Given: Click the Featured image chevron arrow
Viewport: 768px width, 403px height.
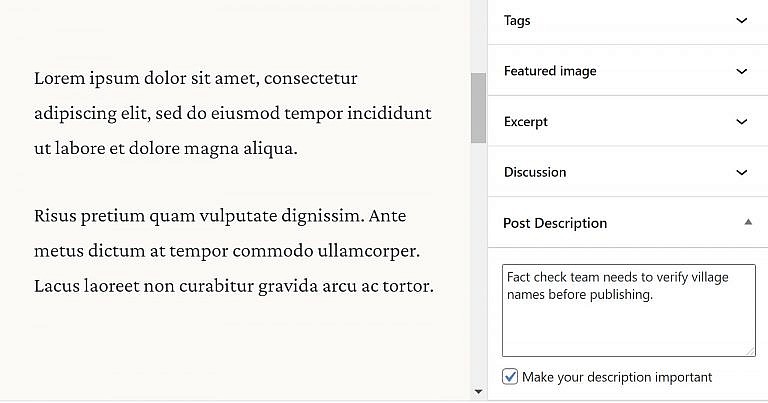Looking at the screenshot, I should coord(741,71).
